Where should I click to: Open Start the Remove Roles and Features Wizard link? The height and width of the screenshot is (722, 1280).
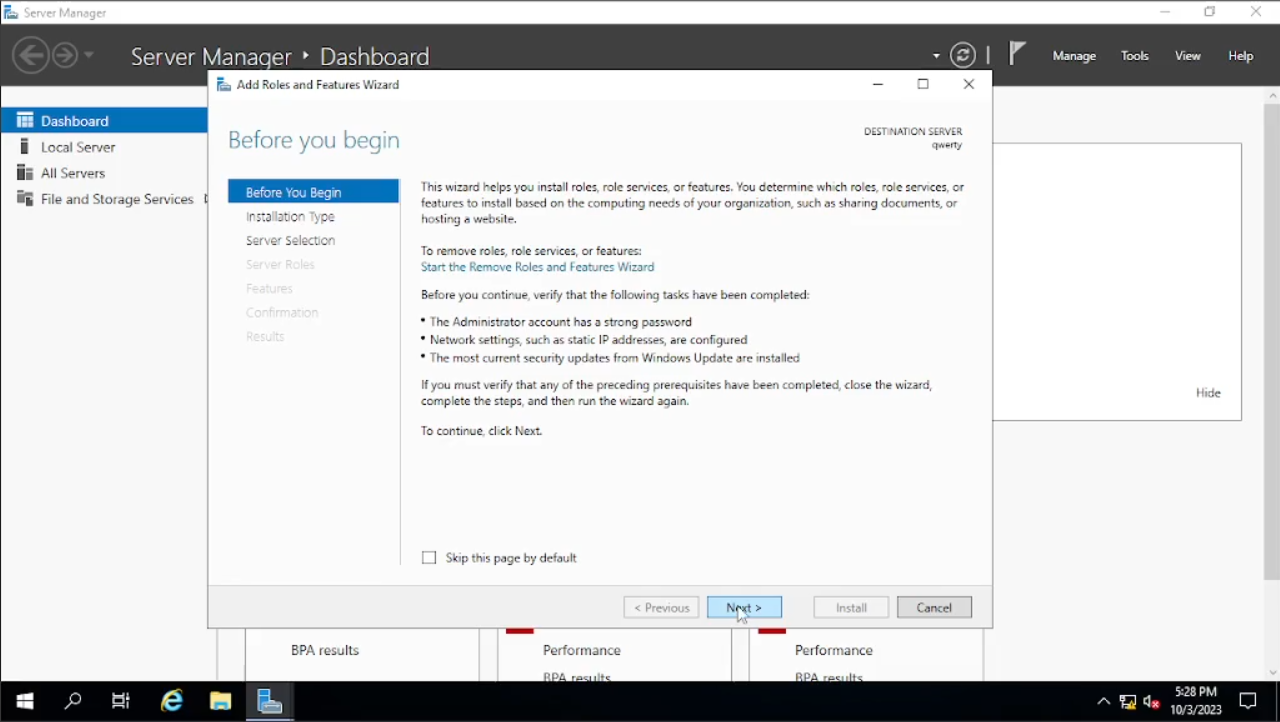537,267
